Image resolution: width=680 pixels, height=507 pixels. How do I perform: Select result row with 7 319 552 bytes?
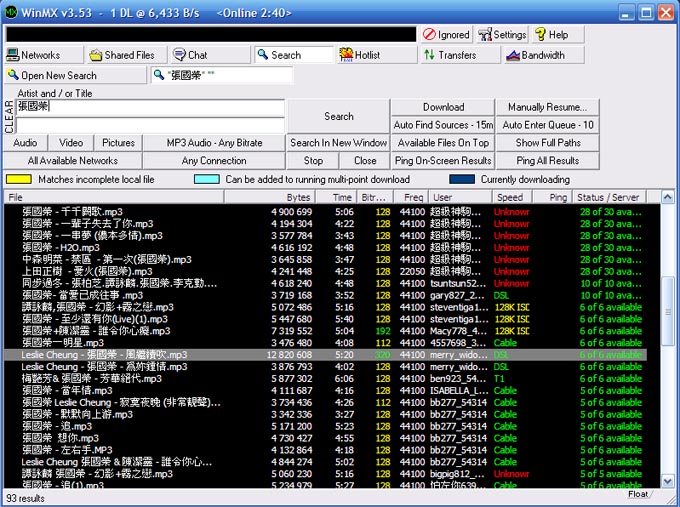325,331
